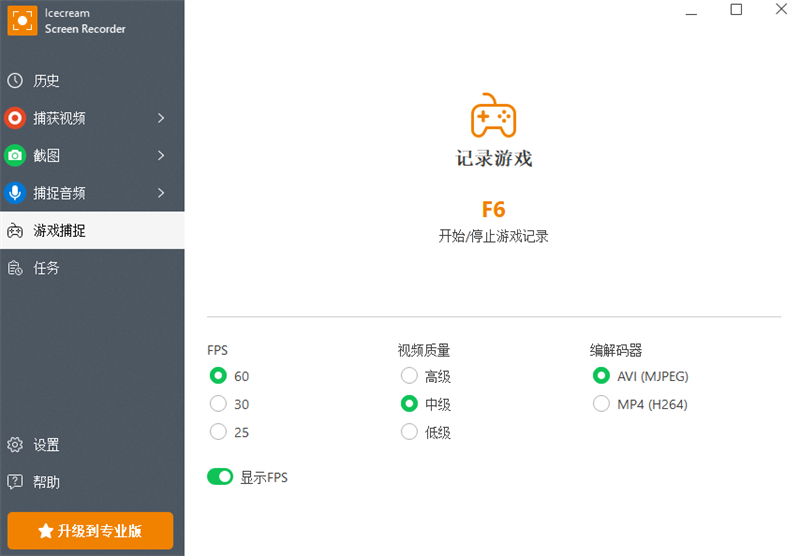Select 25 FPS radio button
Viewport: 800px width, 556px height.
[x=218, y=432]
